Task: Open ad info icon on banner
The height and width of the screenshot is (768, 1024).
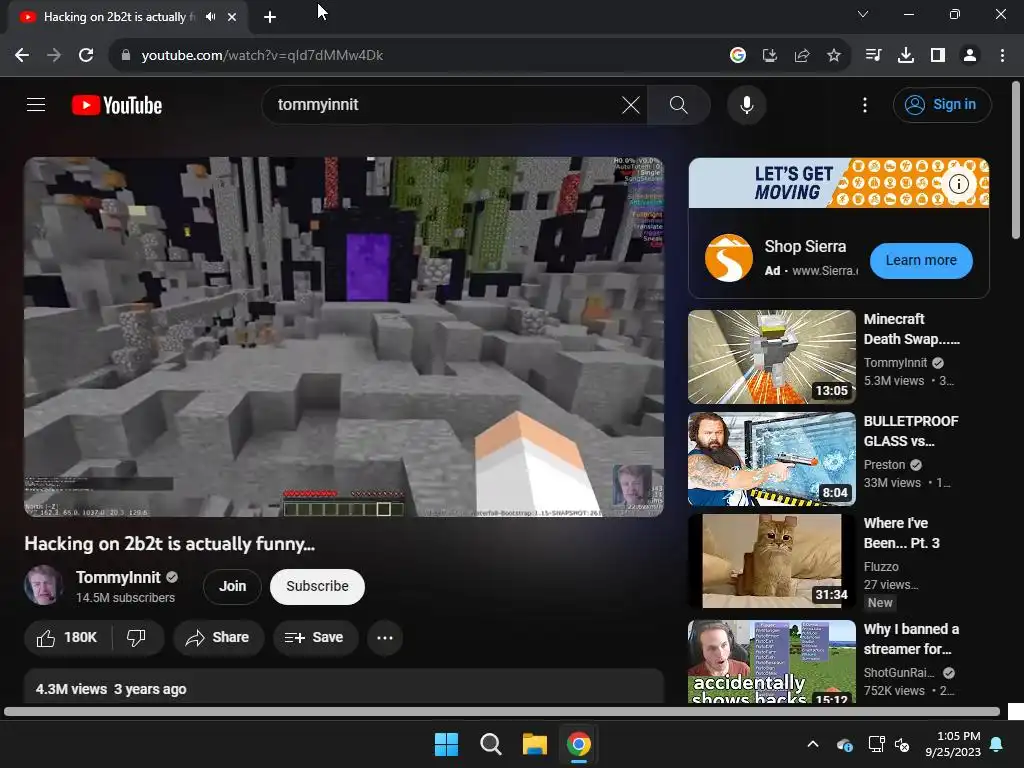Action: tap(958, 184)
